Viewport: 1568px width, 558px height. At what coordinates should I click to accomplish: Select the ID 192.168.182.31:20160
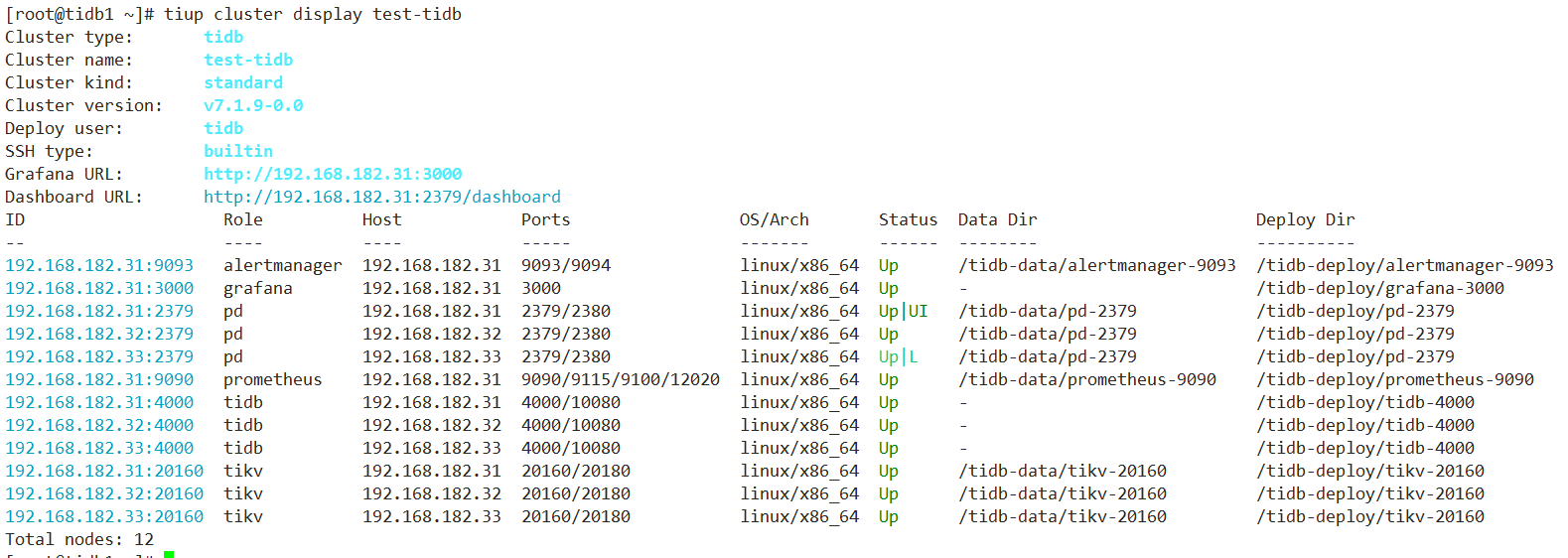tap(104, 472)
